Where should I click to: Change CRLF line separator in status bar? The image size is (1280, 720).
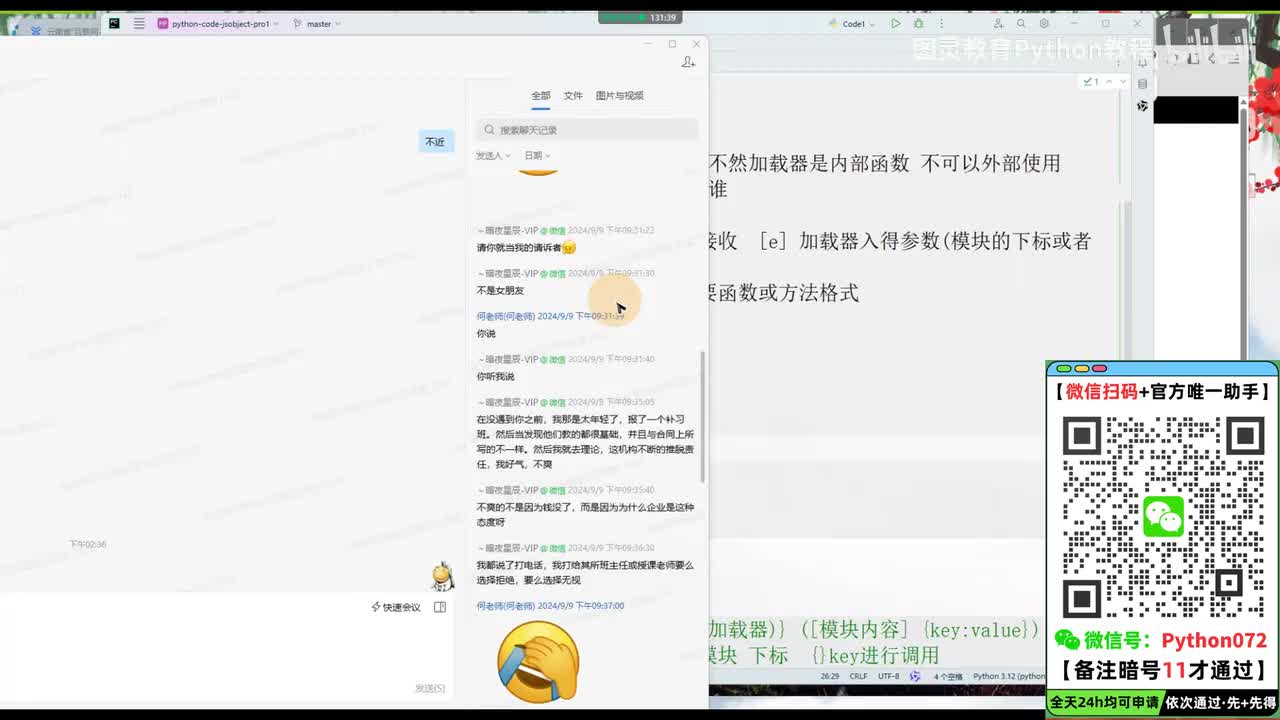coord(858,677)
